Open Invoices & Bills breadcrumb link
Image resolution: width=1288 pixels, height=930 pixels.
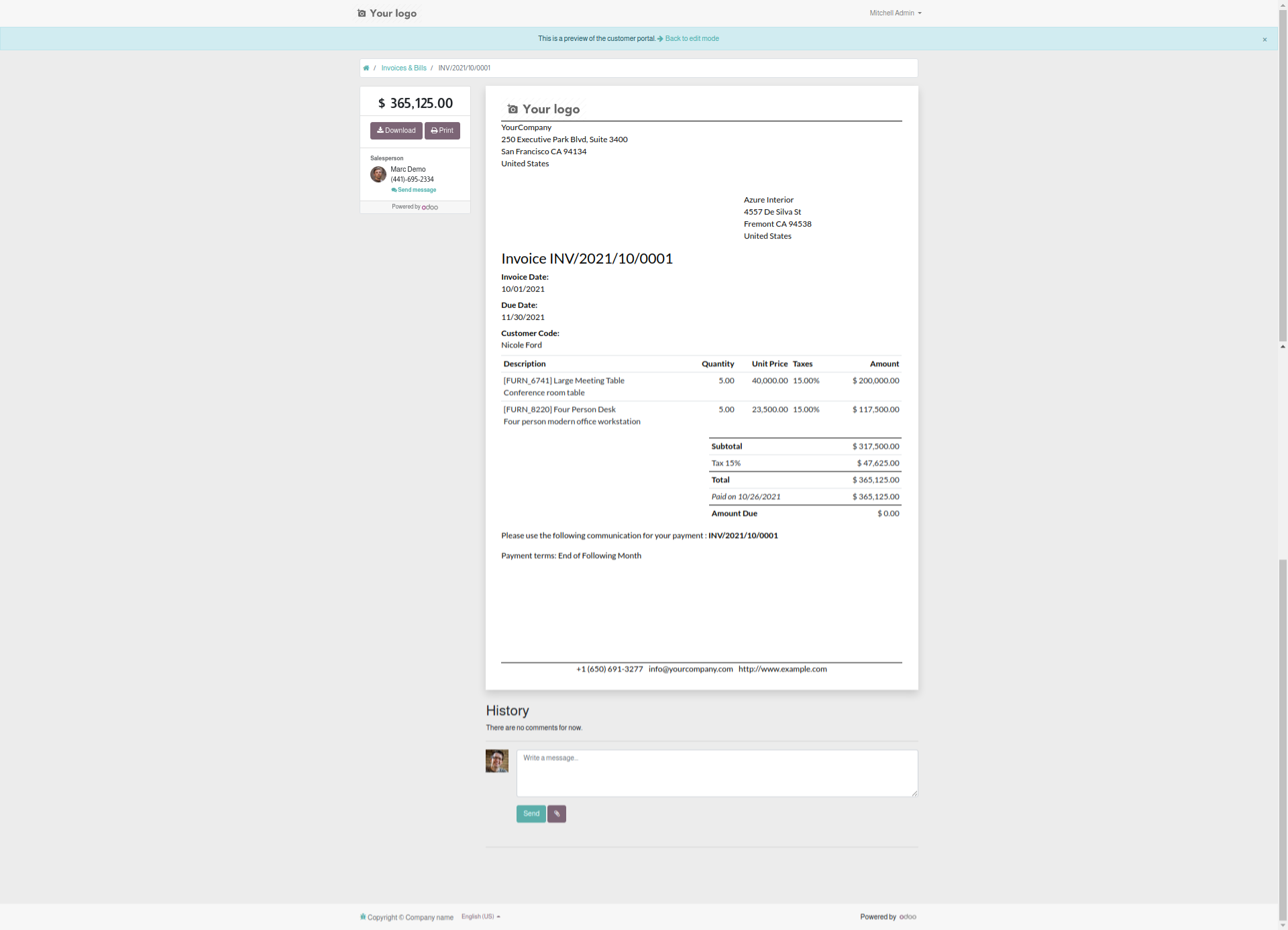[404, 68]
